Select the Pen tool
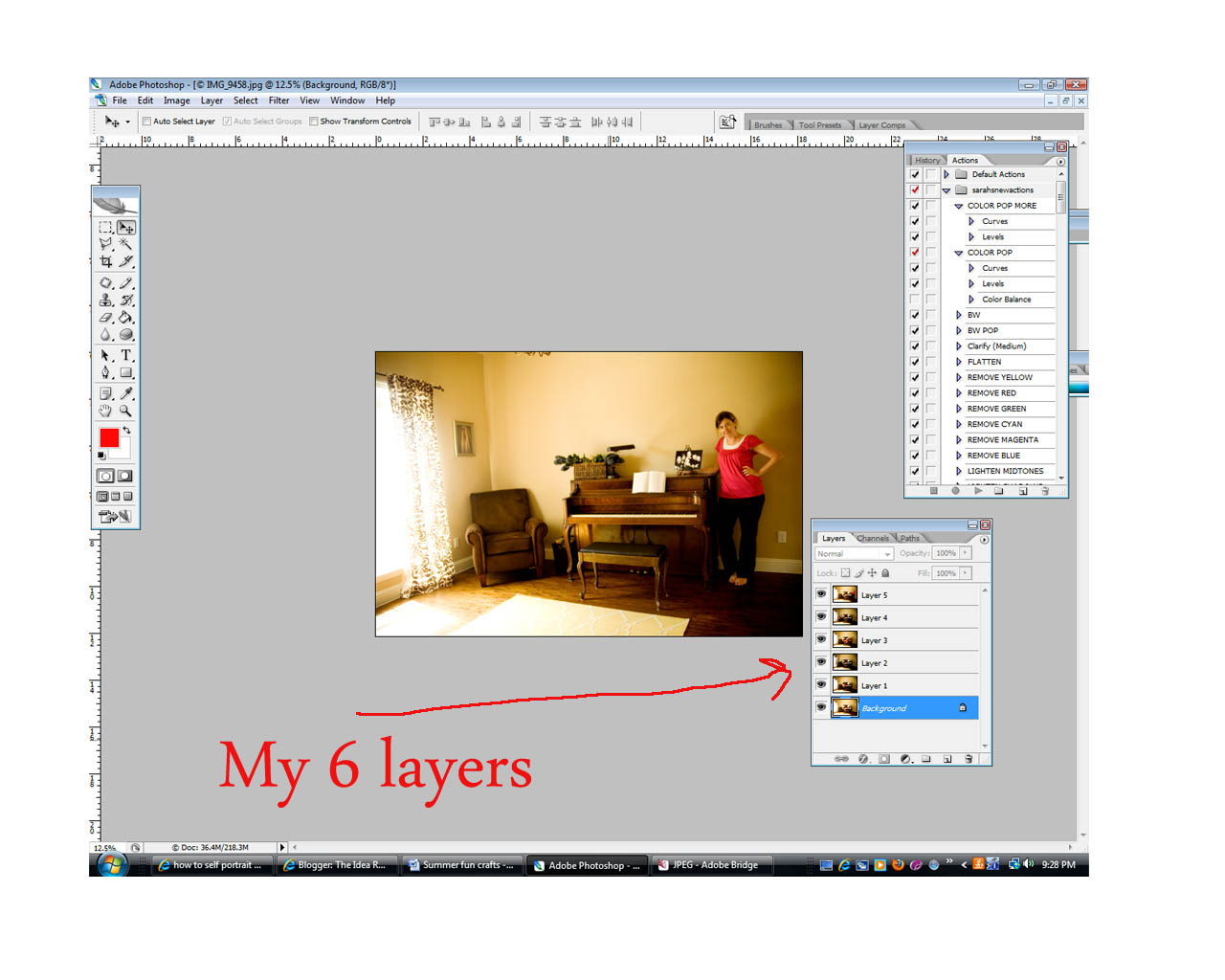 click(x=106, y=372)
